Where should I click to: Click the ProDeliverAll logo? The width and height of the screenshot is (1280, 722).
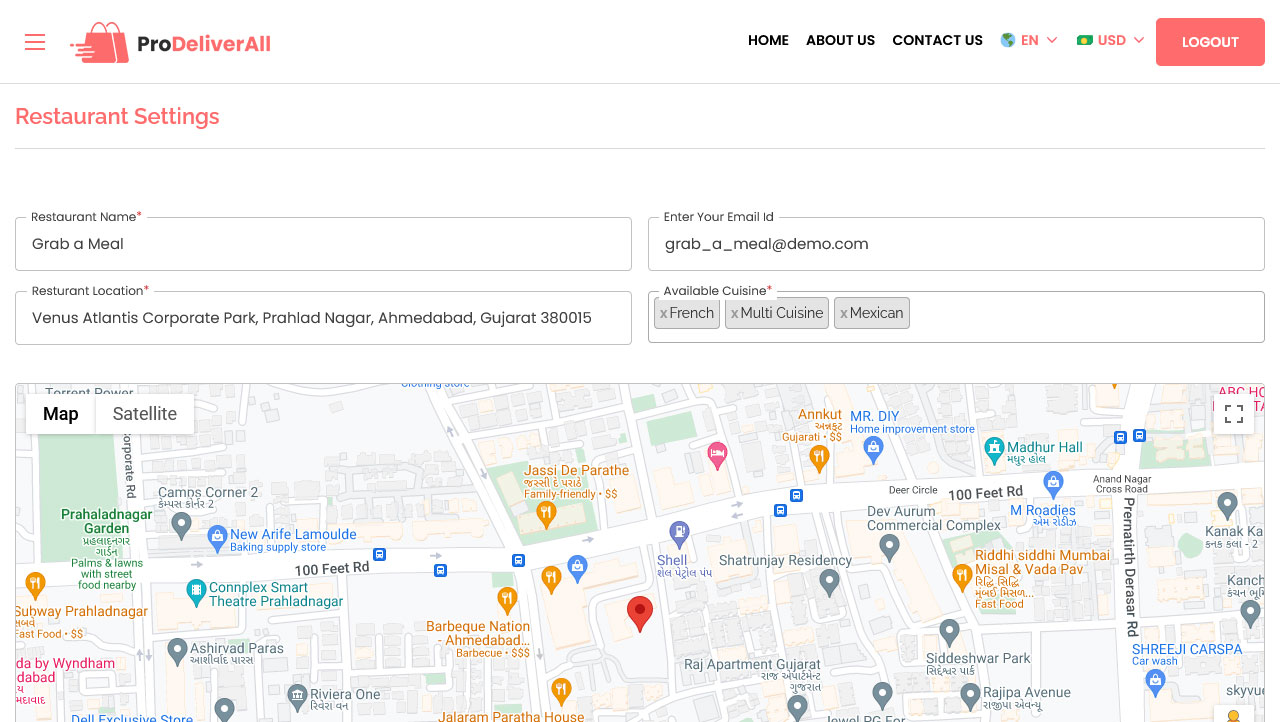(x=170, y=43)
